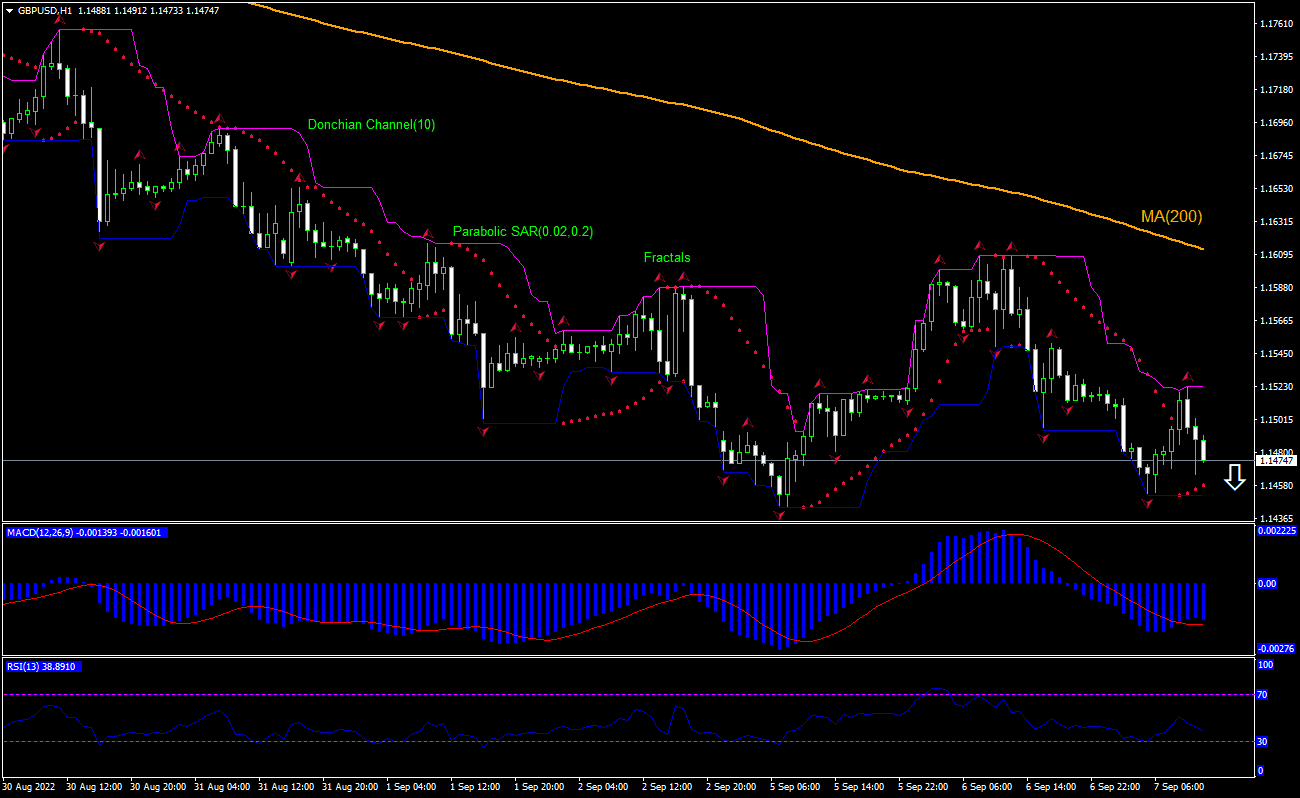
Task: Click the RSI(13) indicator title
Action: point(42,666)
